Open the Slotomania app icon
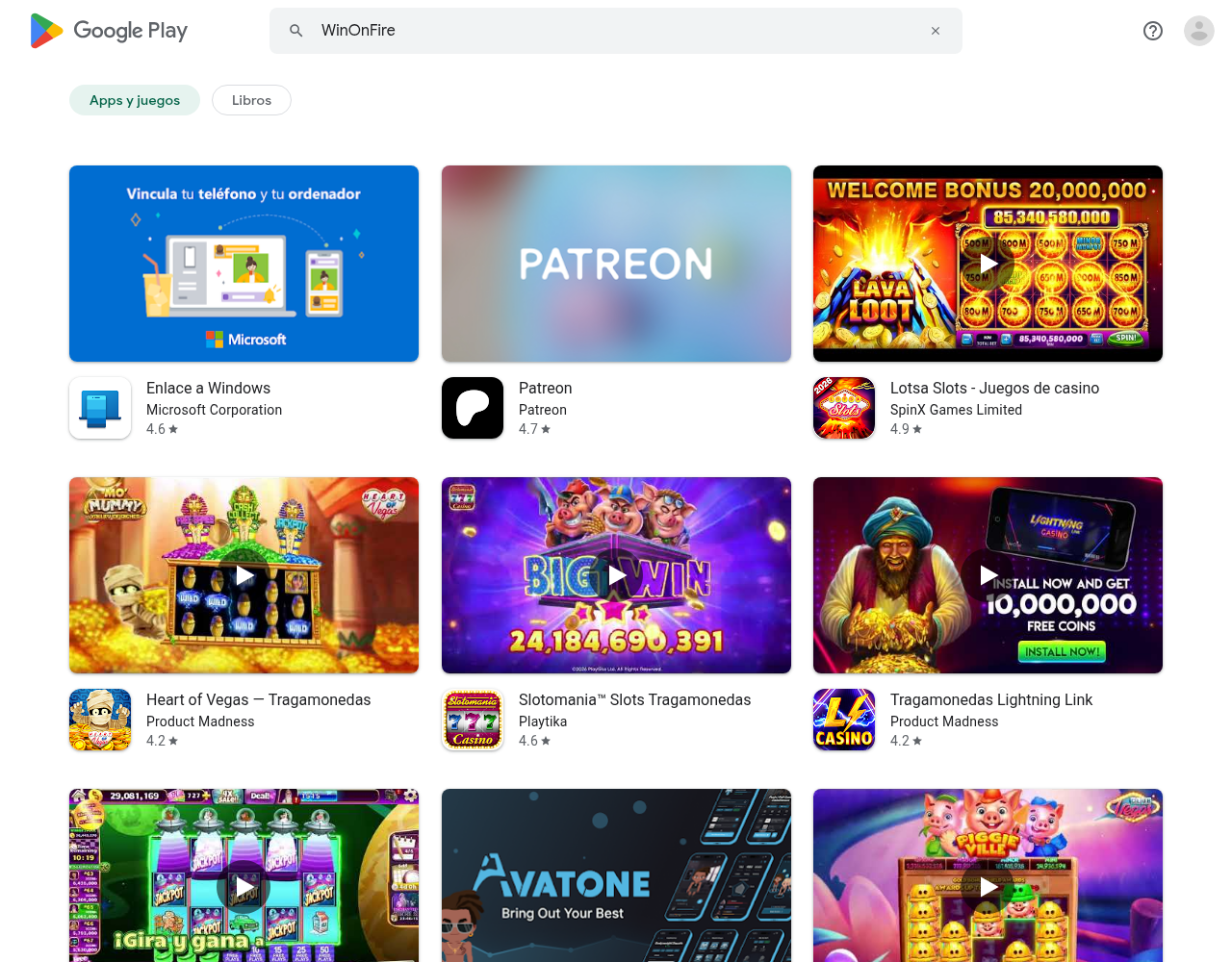Screen dimensions: 1232x962 [x=473, y=720]
